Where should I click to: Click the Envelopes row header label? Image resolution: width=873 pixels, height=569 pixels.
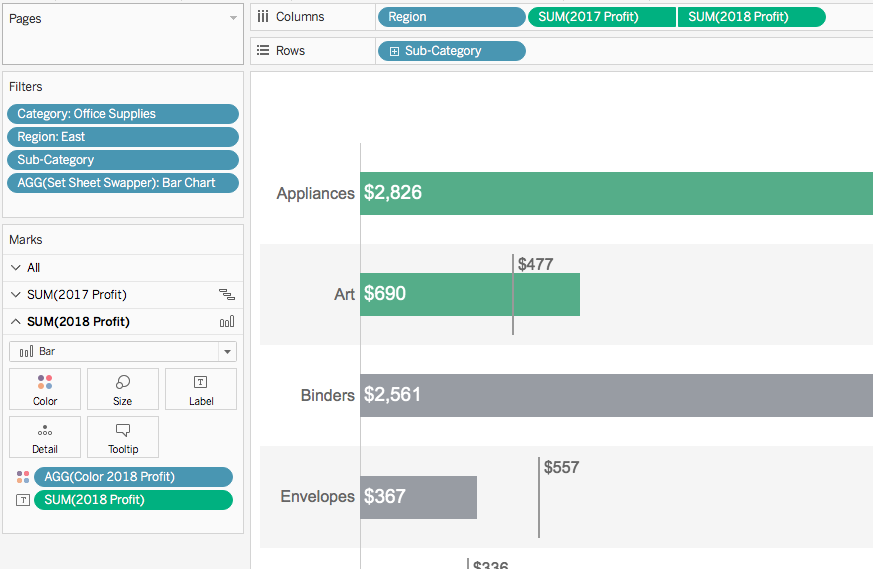click(x=317, y=496)
